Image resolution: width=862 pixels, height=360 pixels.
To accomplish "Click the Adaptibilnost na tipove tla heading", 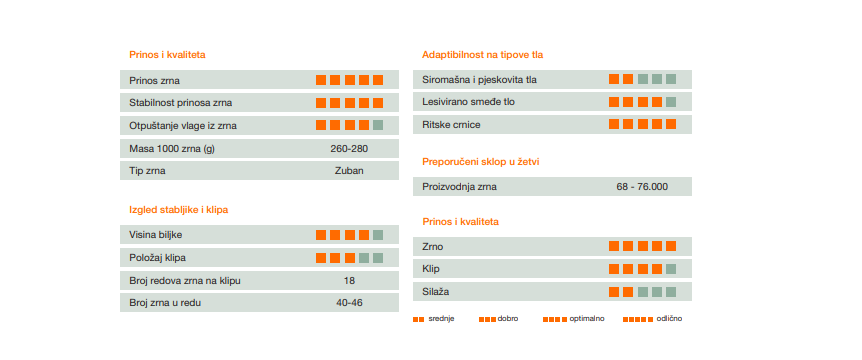I will point(483,54).
